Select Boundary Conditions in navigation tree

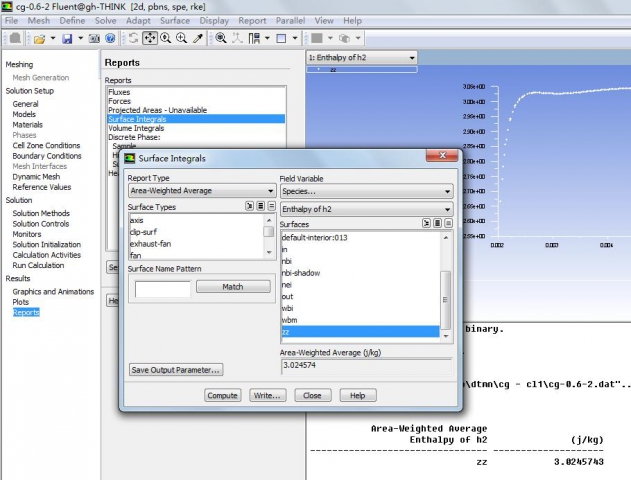click(47, 156)
